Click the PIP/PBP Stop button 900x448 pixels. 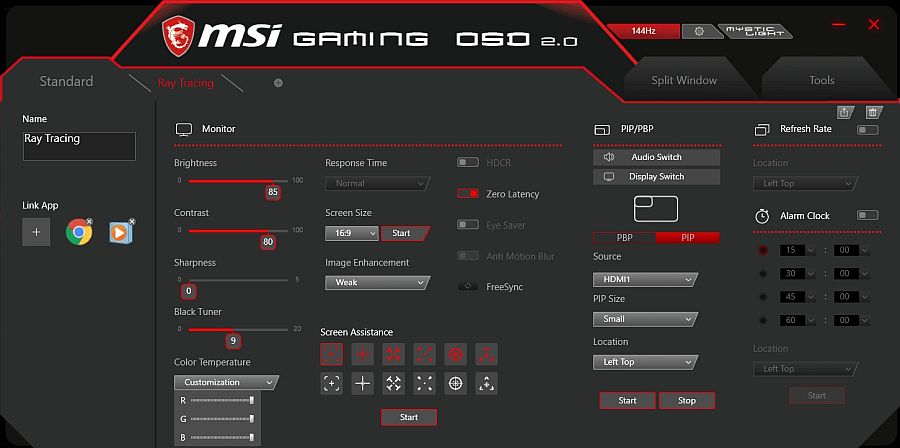(687, 400)
